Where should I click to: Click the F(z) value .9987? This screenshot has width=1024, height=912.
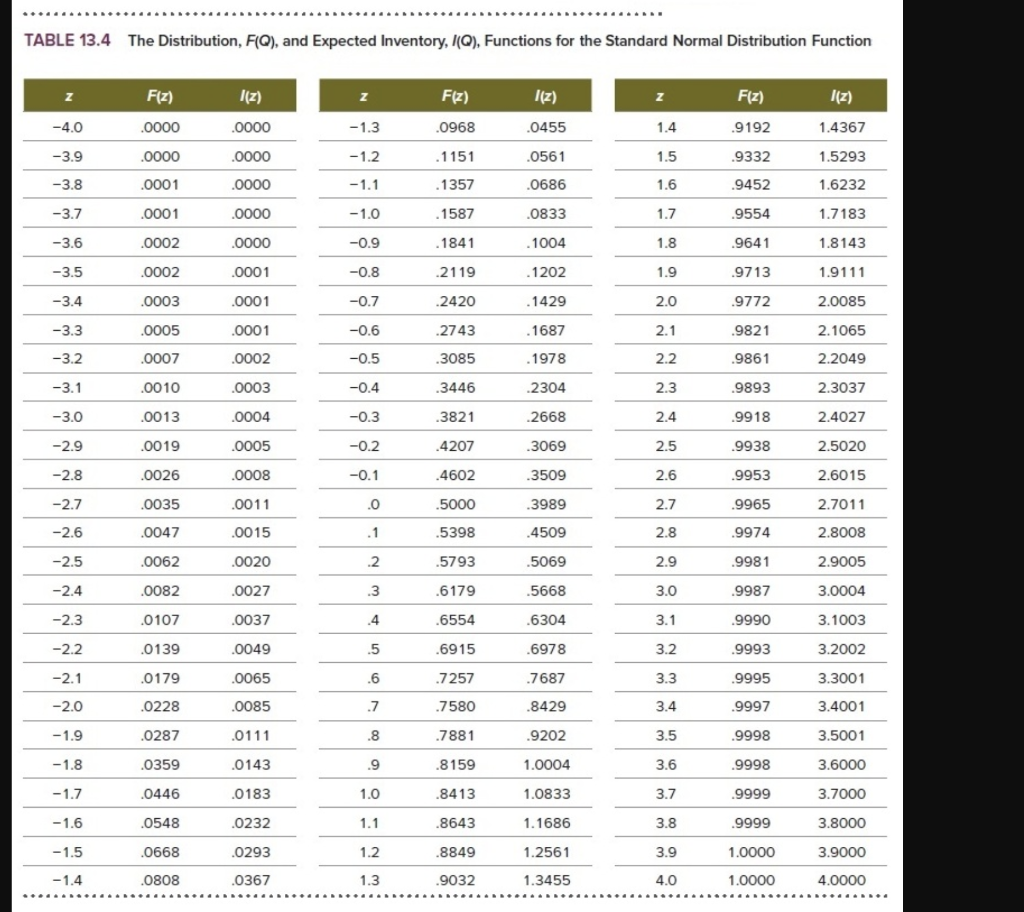coord(751,591)
